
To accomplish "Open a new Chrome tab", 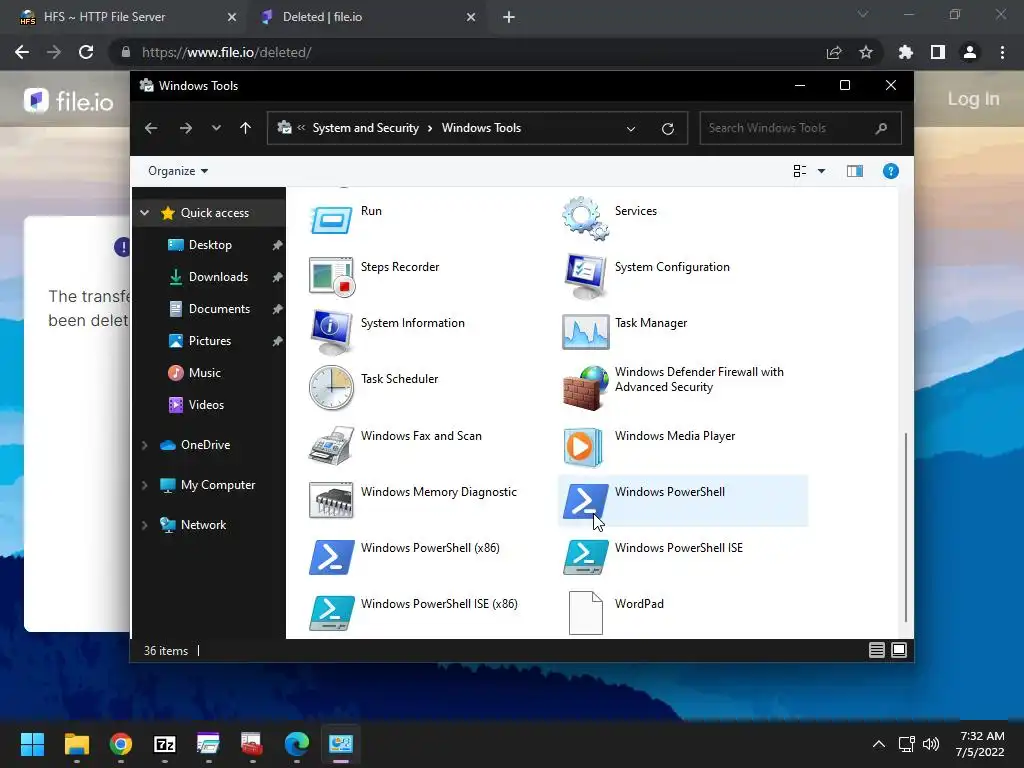I will point(509,17).
